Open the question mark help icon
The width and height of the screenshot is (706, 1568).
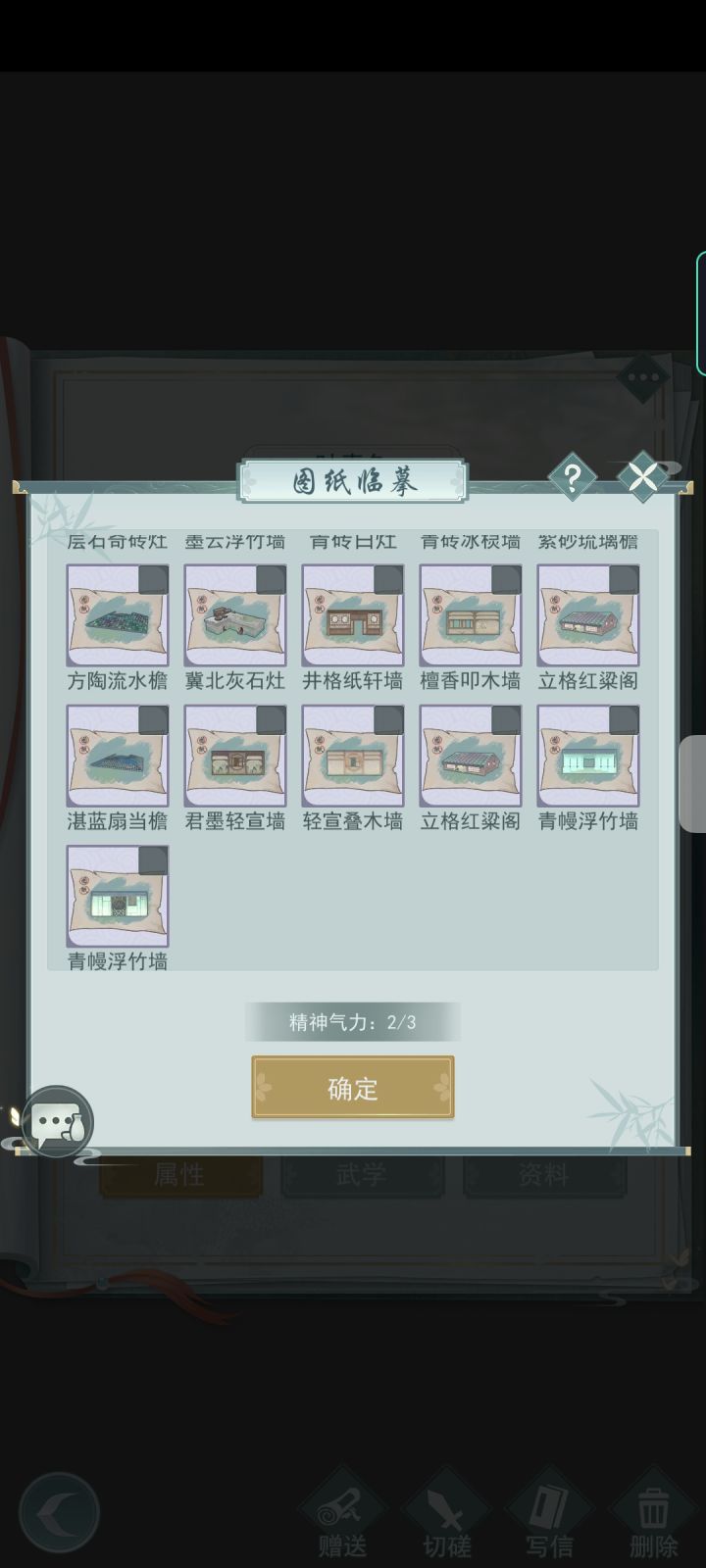click(x=572, y=478)
